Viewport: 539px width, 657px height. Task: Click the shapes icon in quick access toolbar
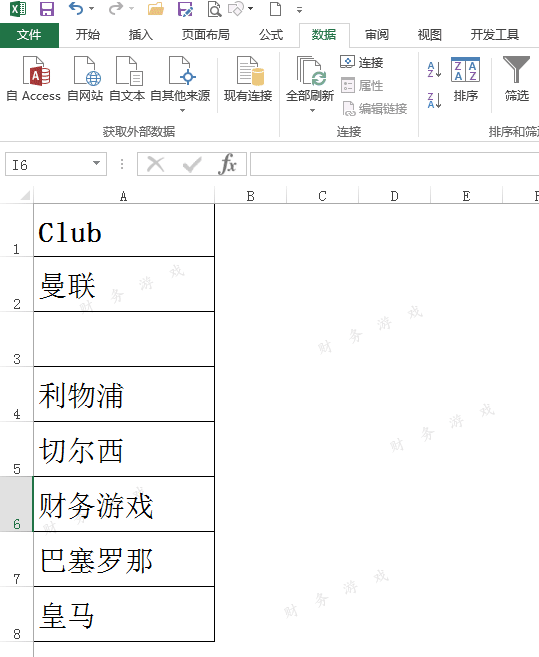(x=236, y=9)
